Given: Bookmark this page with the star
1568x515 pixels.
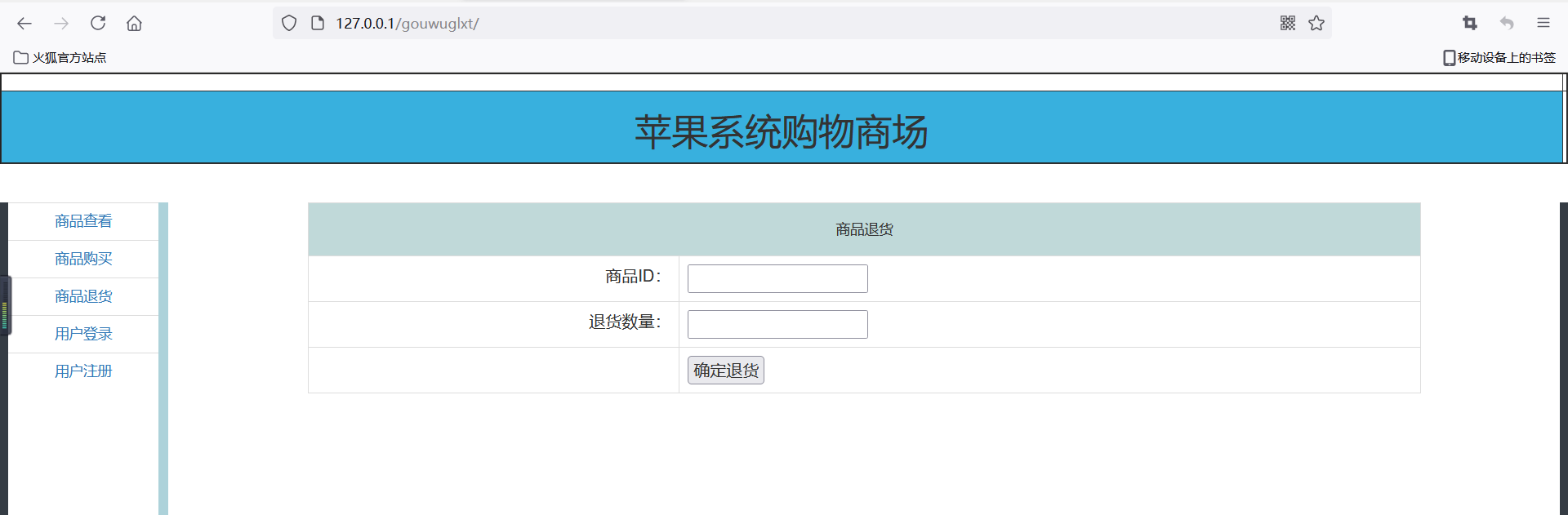Looking at the screenshot, I should coord(1316,24).
